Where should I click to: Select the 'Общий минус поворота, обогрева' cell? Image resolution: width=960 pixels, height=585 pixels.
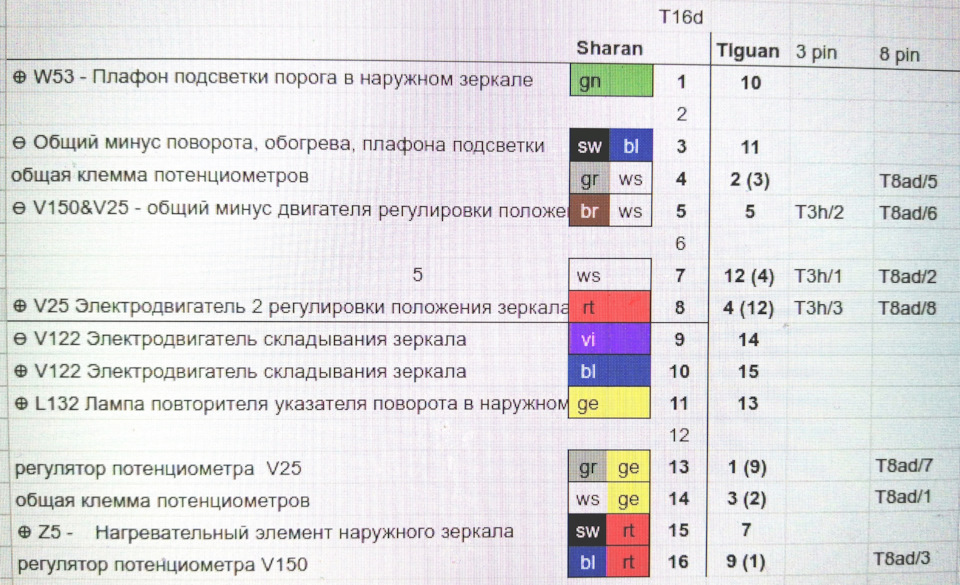point(279,144)
